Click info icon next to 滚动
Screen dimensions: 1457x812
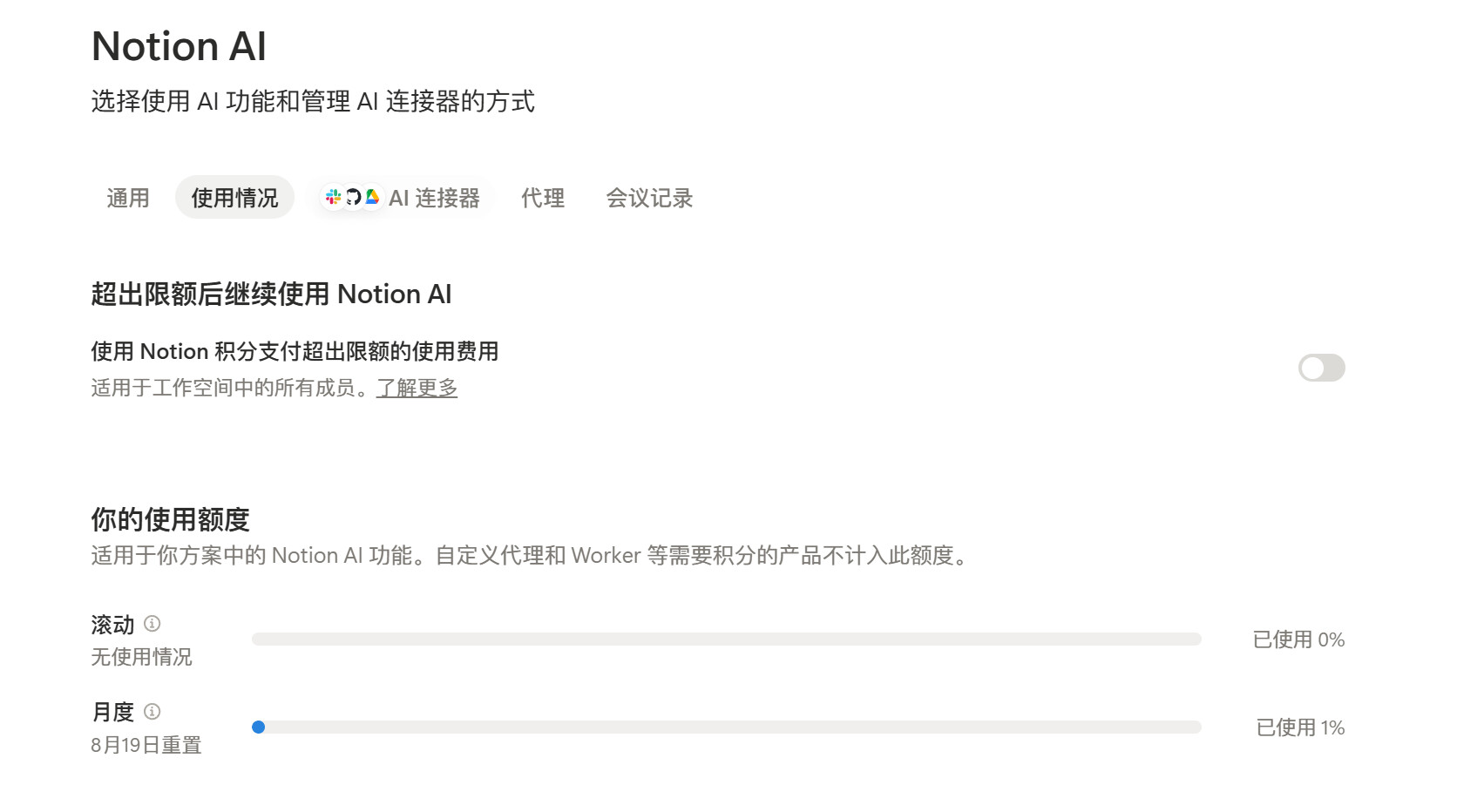pyautogui.click(x=152, y=624)
